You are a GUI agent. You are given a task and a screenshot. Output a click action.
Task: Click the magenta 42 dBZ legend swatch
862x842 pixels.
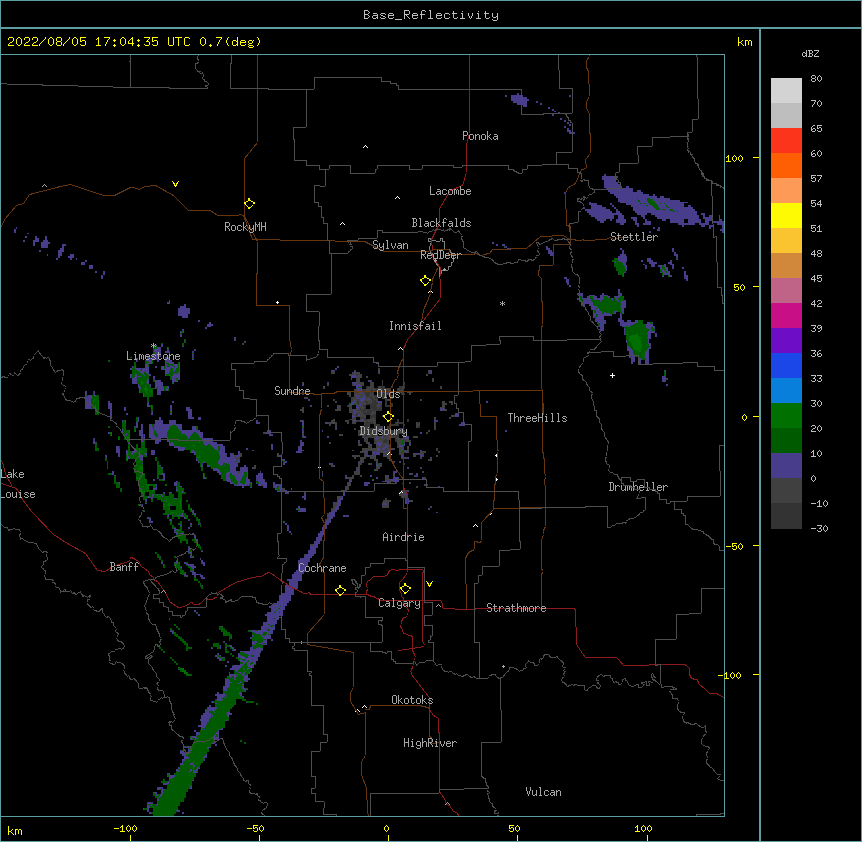click(786, 315)
